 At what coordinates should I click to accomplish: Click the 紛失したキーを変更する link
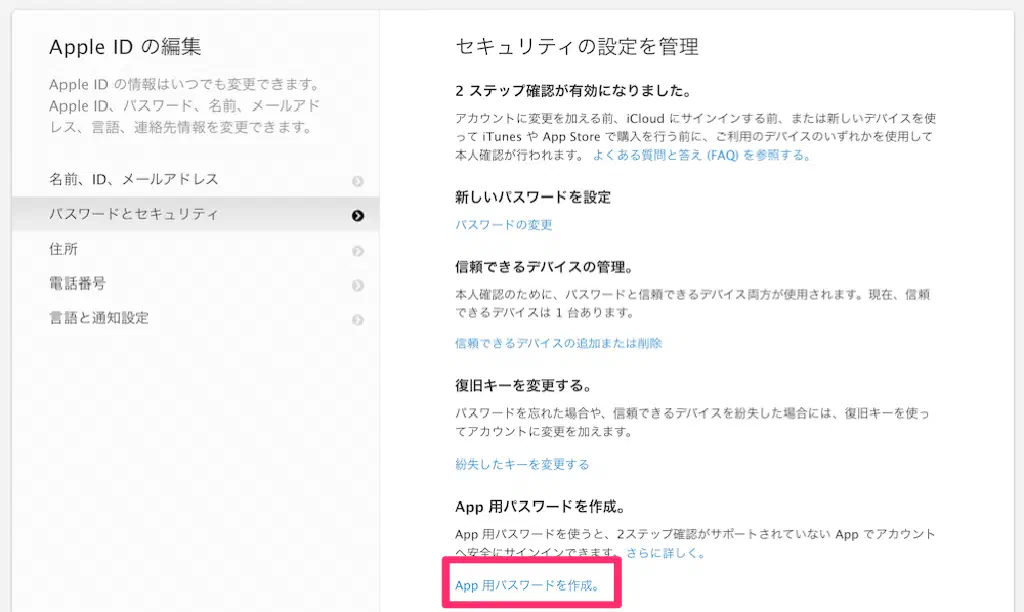click(522, 464)
